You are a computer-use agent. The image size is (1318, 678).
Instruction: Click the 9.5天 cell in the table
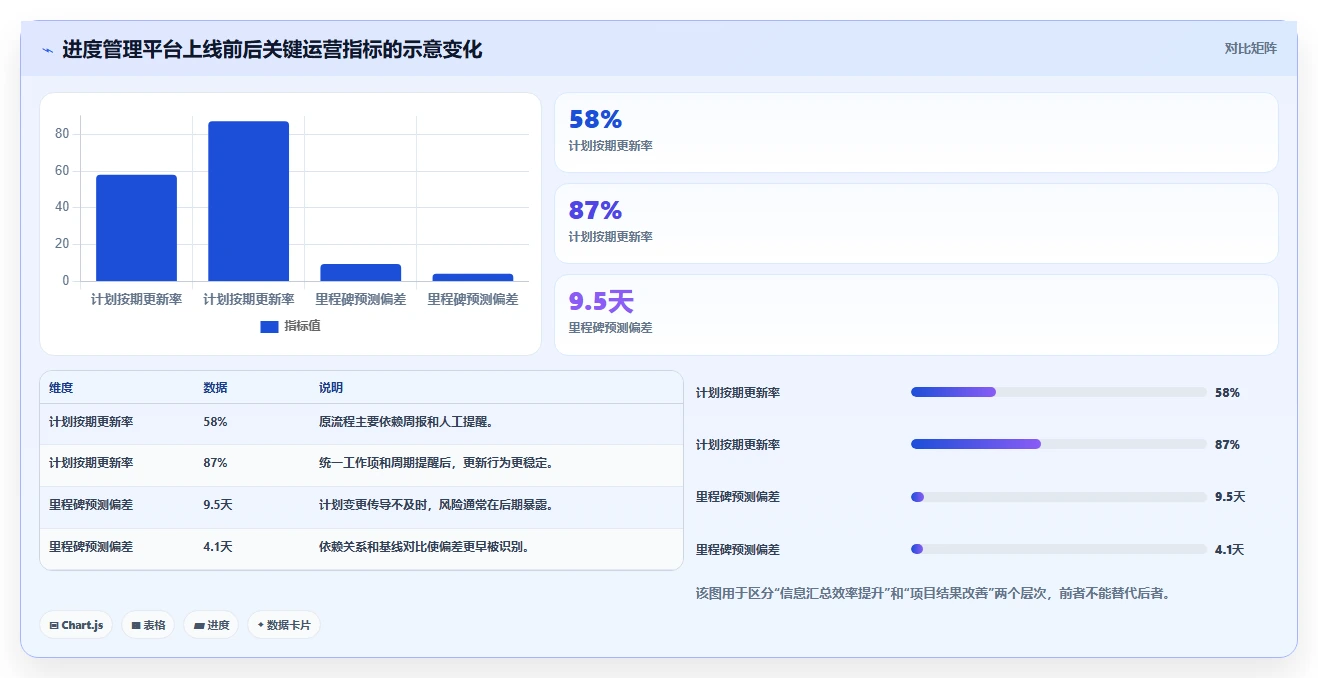217,505
